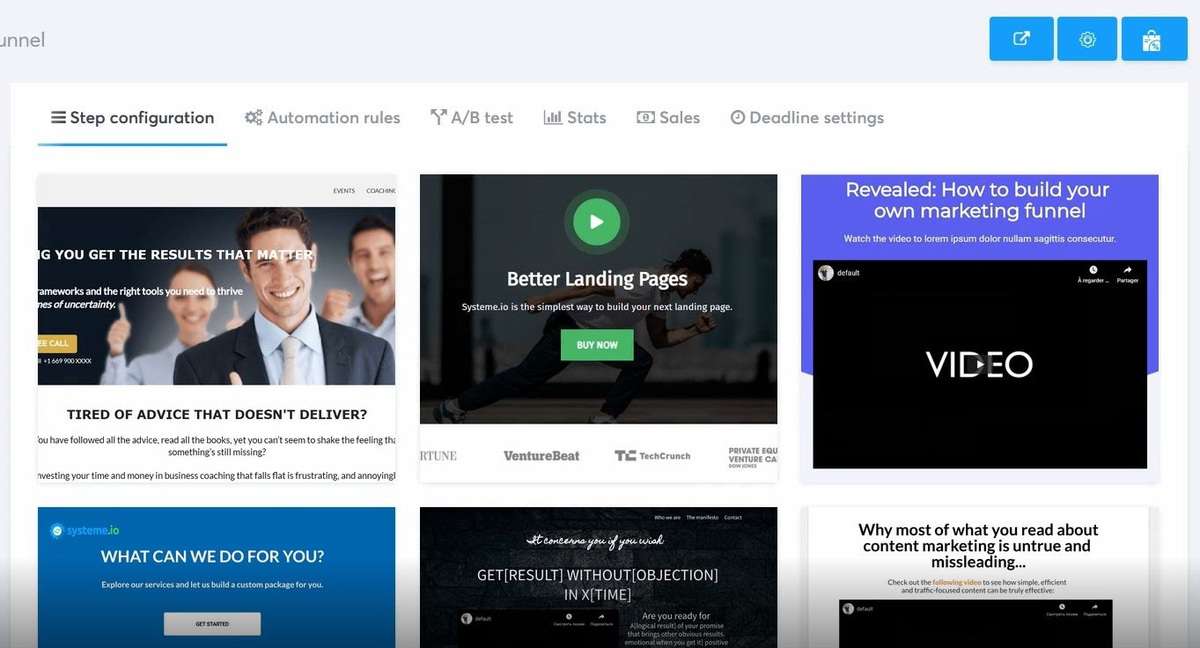1200x648 pixels.
Task: Pick the 'Revealed: How to build your own marketing funnel' template
Action: coord(980,328)
